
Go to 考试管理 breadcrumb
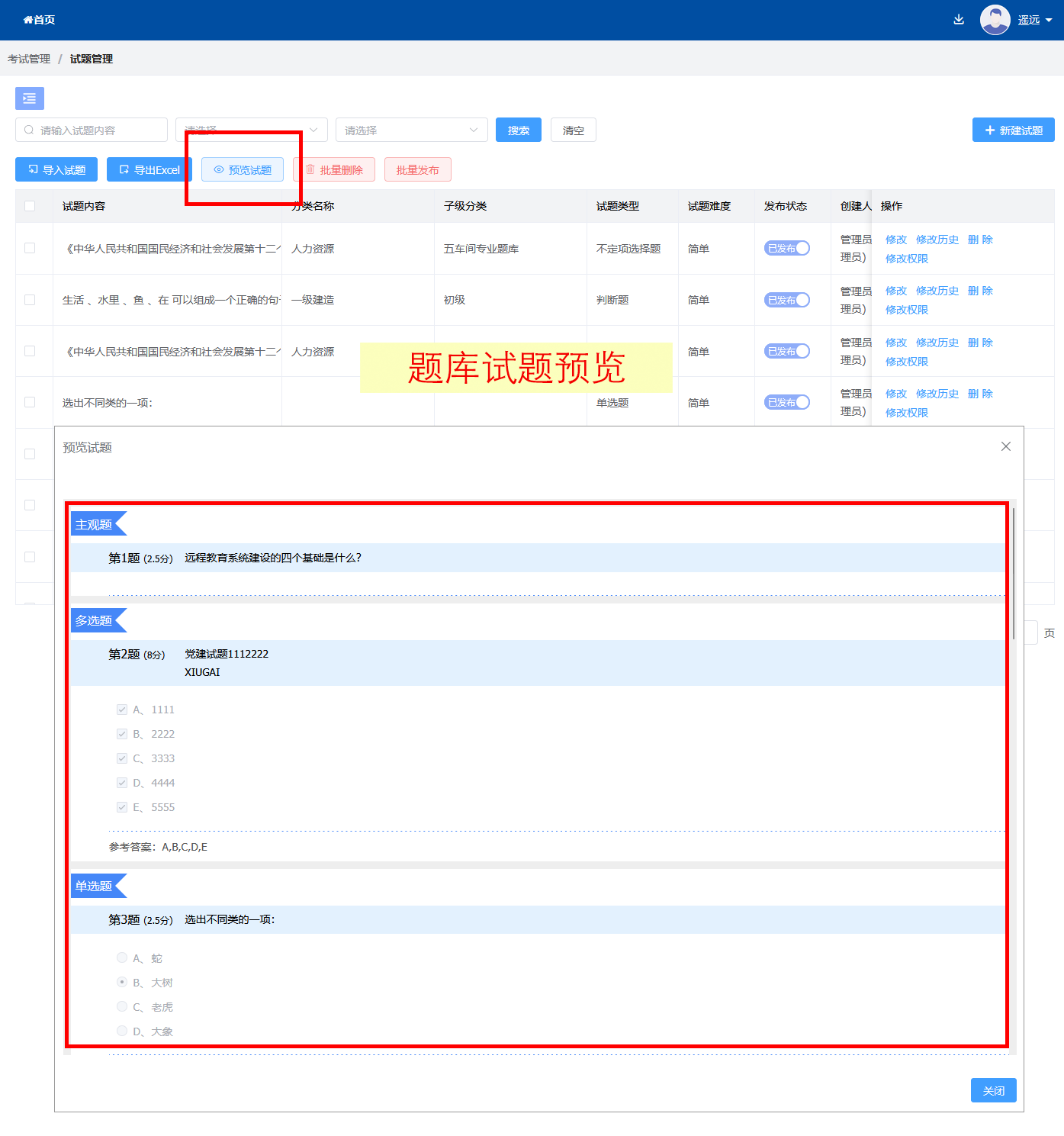coord(29,59)
